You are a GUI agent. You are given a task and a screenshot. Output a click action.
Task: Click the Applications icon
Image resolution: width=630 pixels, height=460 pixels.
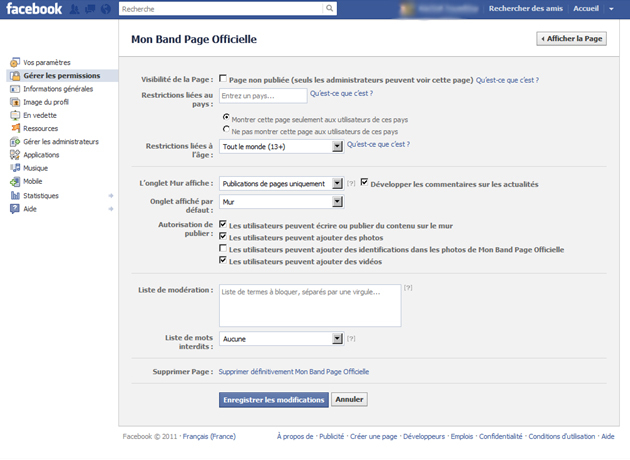(x=15, y=155)
